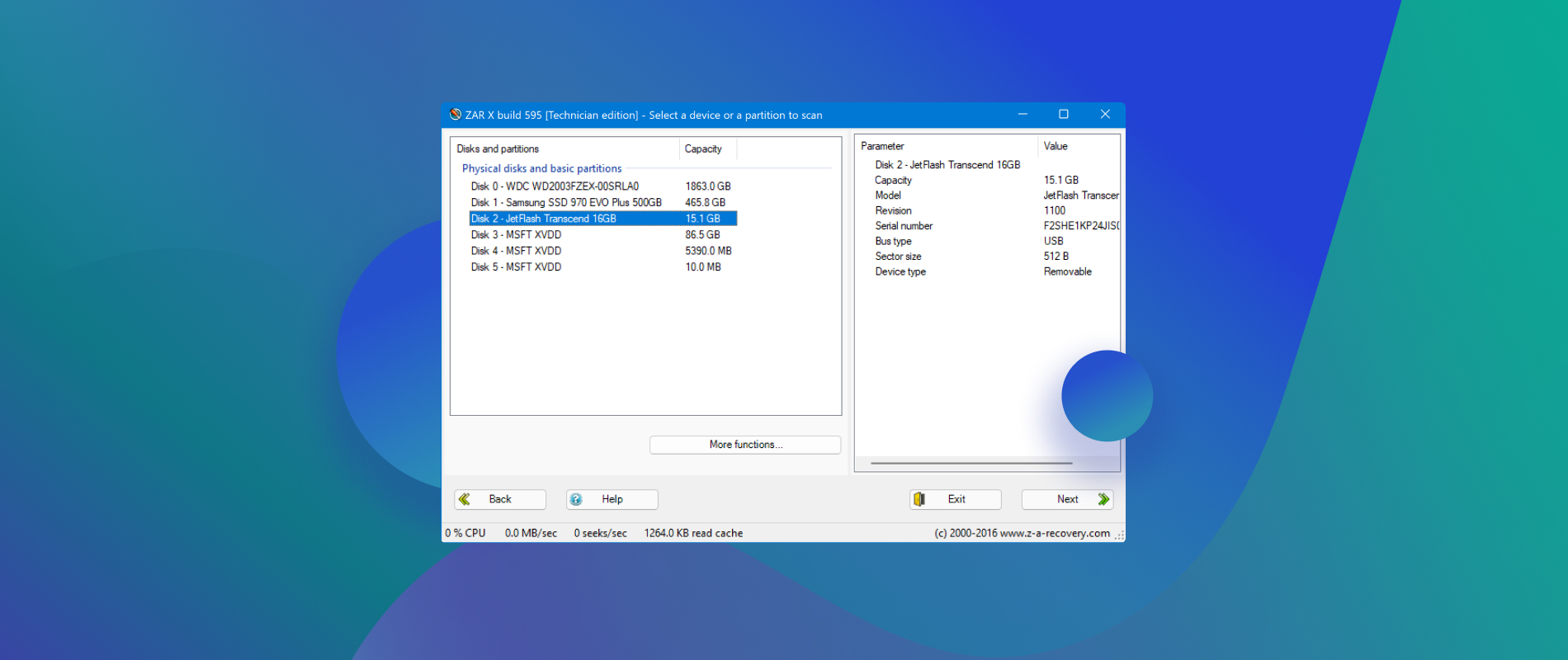
Task: Maximize the ZAR X window
Action: [x=1064, y=115]
